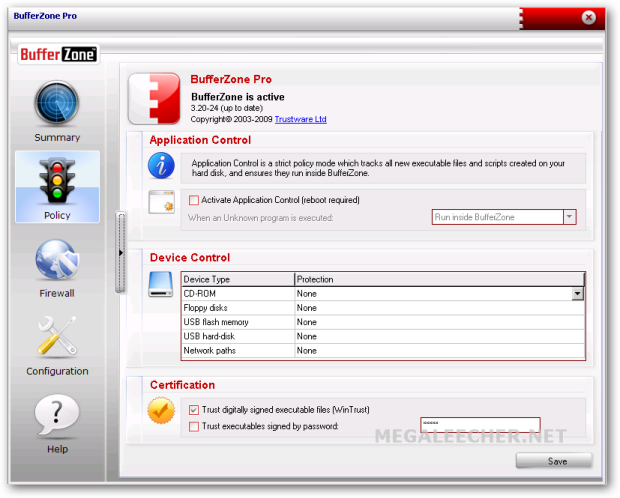
Task: Select the Floppy disks device row
Action: tap(383, 308)
